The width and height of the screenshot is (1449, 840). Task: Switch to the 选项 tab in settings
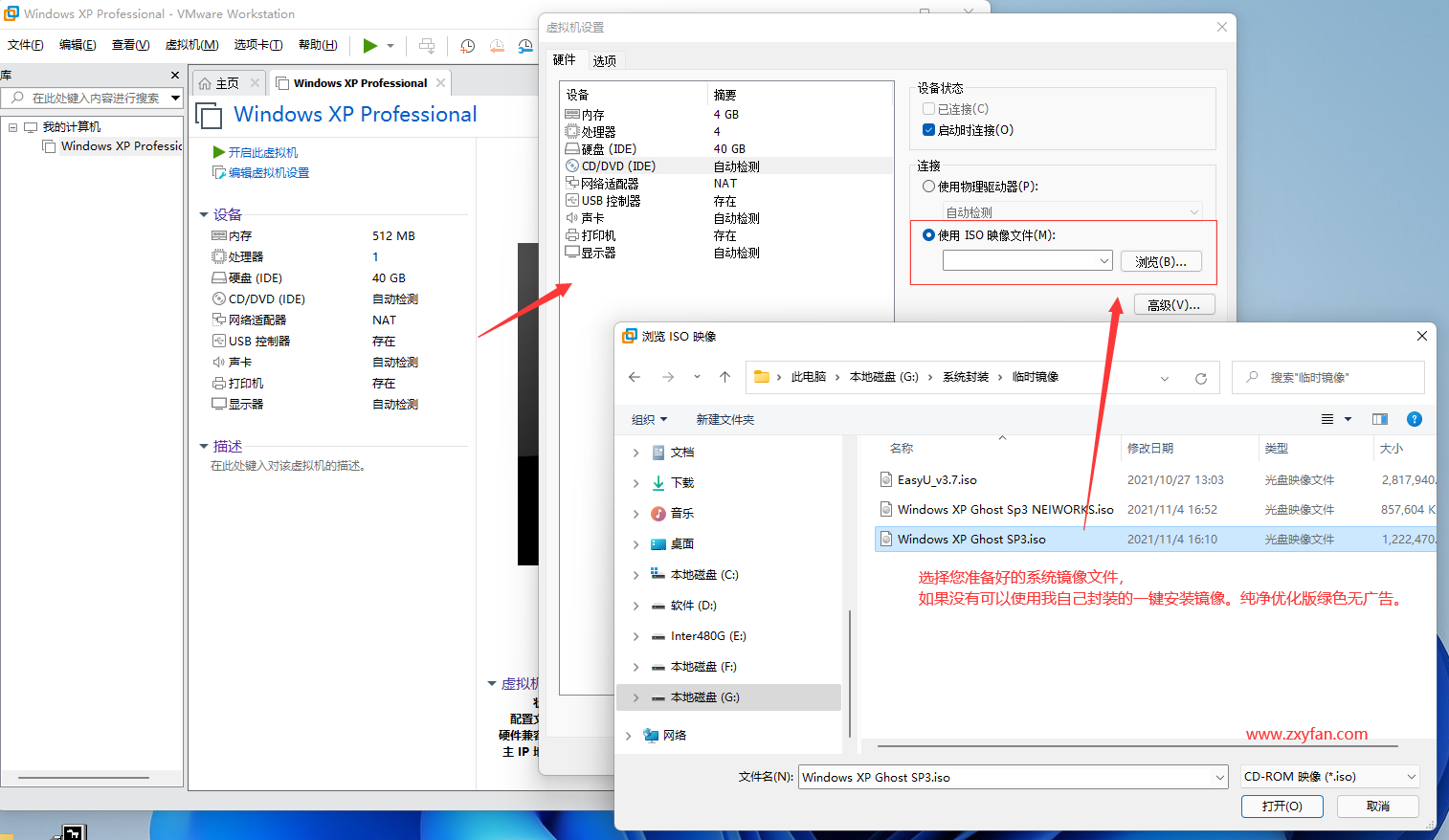click(605, 59)
